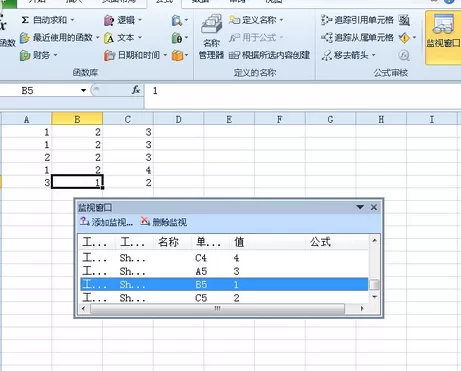Viewport: 461px width, 371px height.
Task: Open the Text (文本) functions menu
Action: point(123,38)
